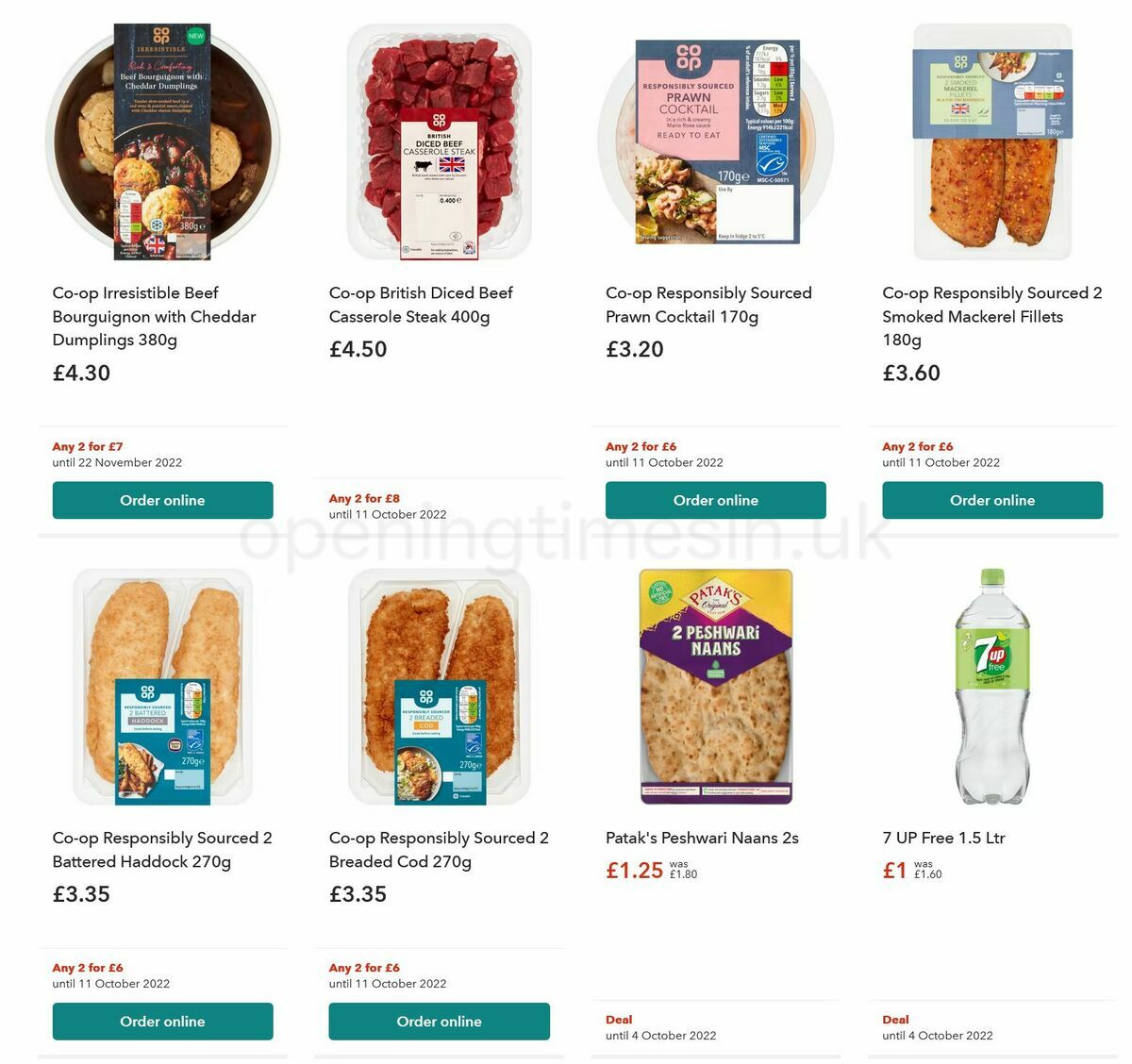The width and height of the screenshot is (1132, 1064).
Task: Click the £4.50 price of Diced Beef
Action: click(x=357, y=349)
